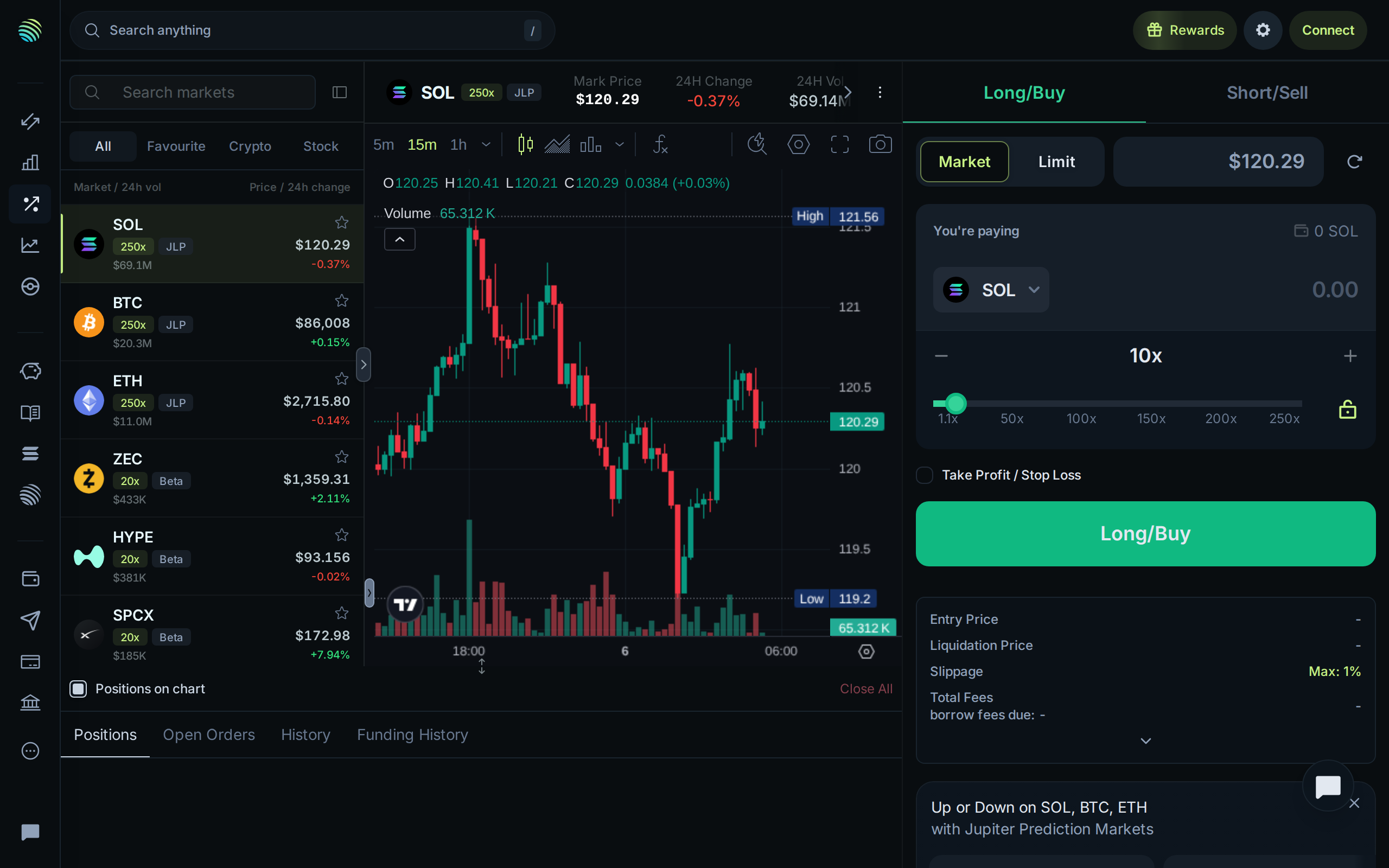Click the Jupiter logo icon
The width and height of the screenshot is (1389, 868).
pos(30,30)
